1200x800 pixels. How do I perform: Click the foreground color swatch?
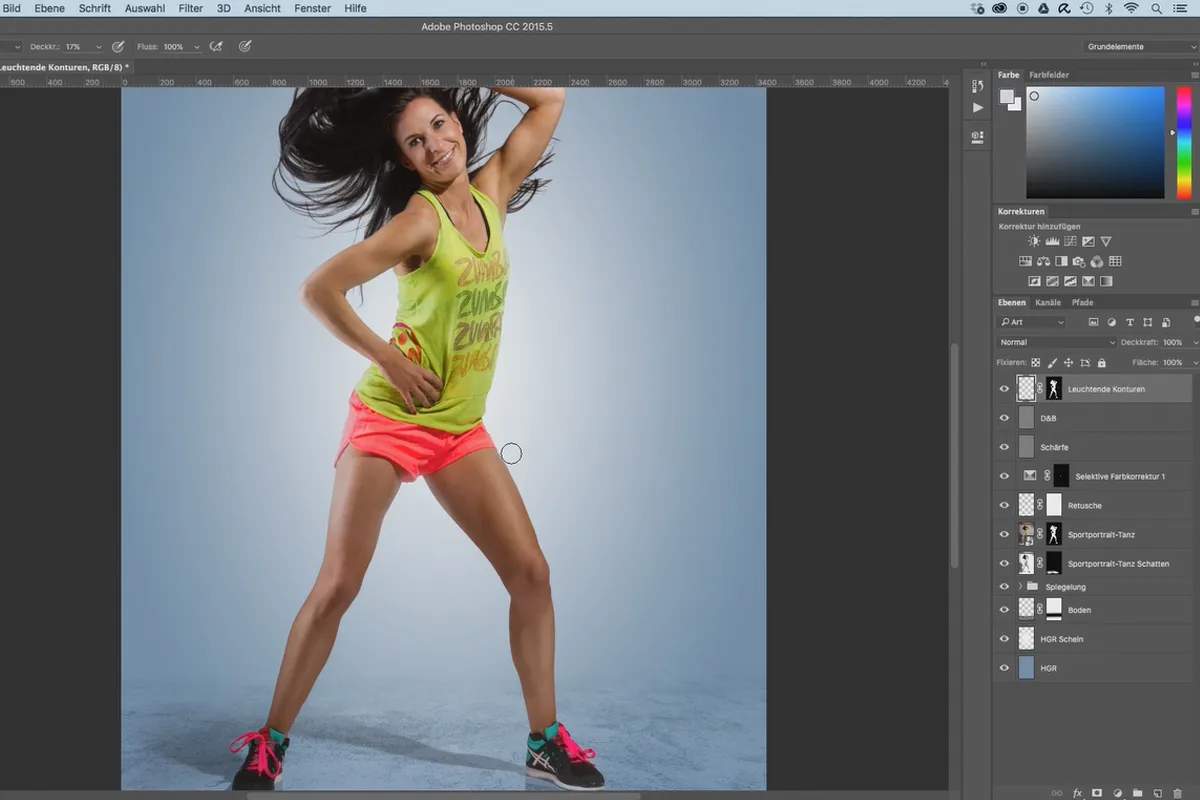[1007, 97]
